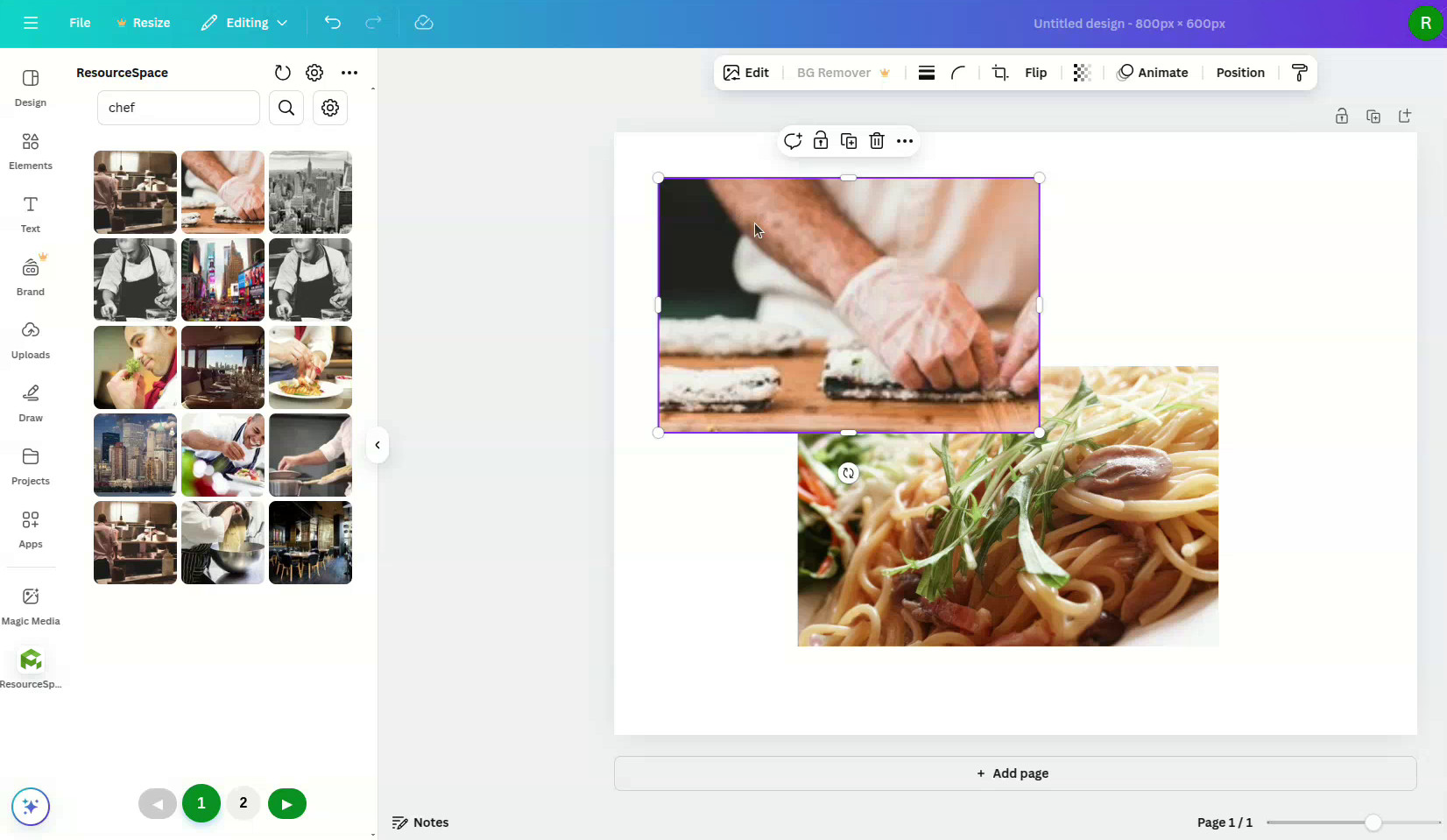
Task: Click the BG Remover button
Action: 843,73
